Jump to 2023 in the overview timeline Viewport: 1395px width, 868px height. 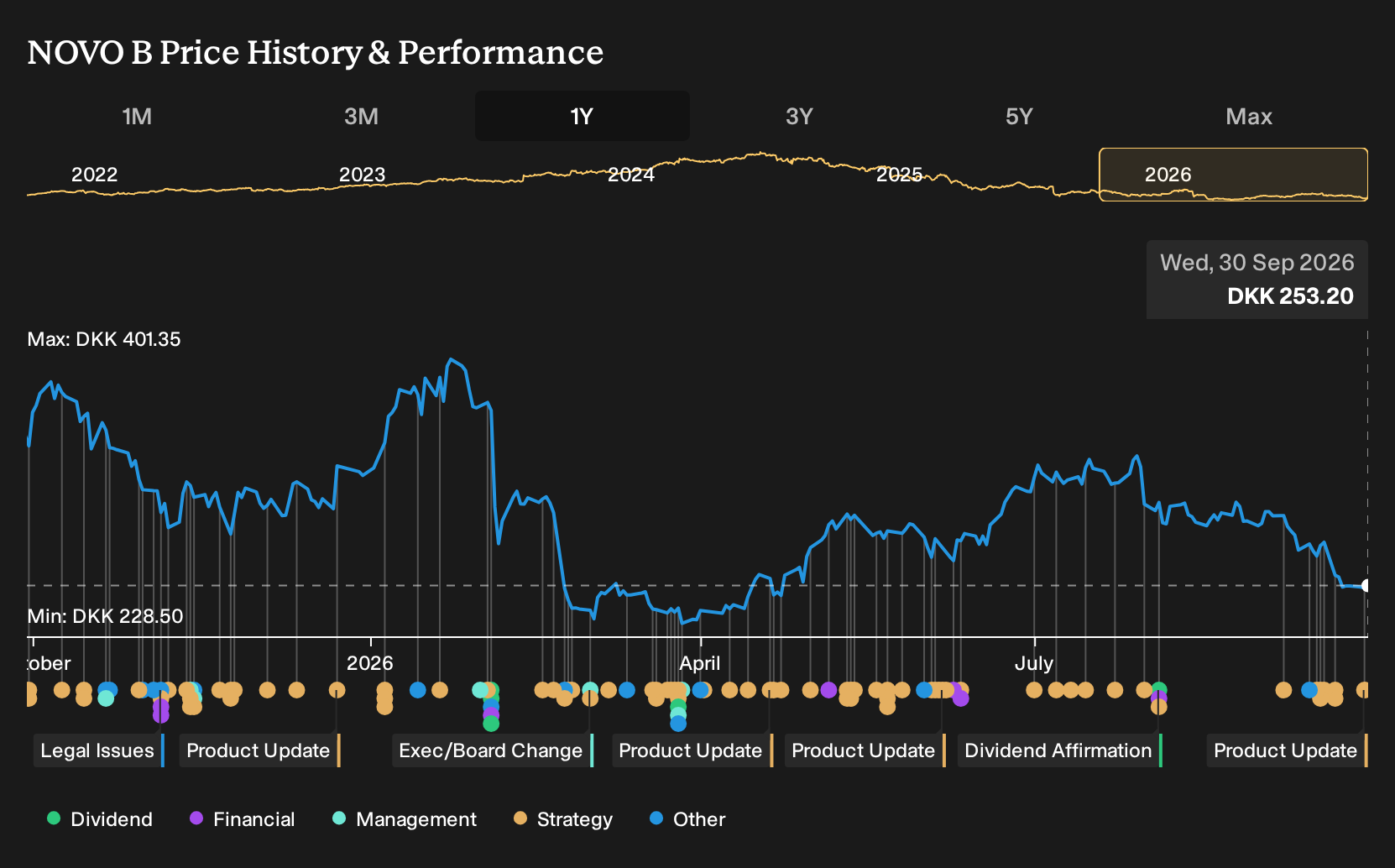coord(362,175)
